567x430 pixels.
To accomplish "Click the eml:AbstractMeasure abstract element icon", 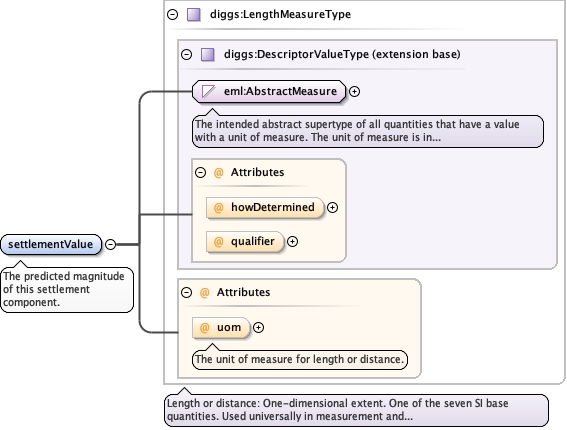I will tap(208, 91).
